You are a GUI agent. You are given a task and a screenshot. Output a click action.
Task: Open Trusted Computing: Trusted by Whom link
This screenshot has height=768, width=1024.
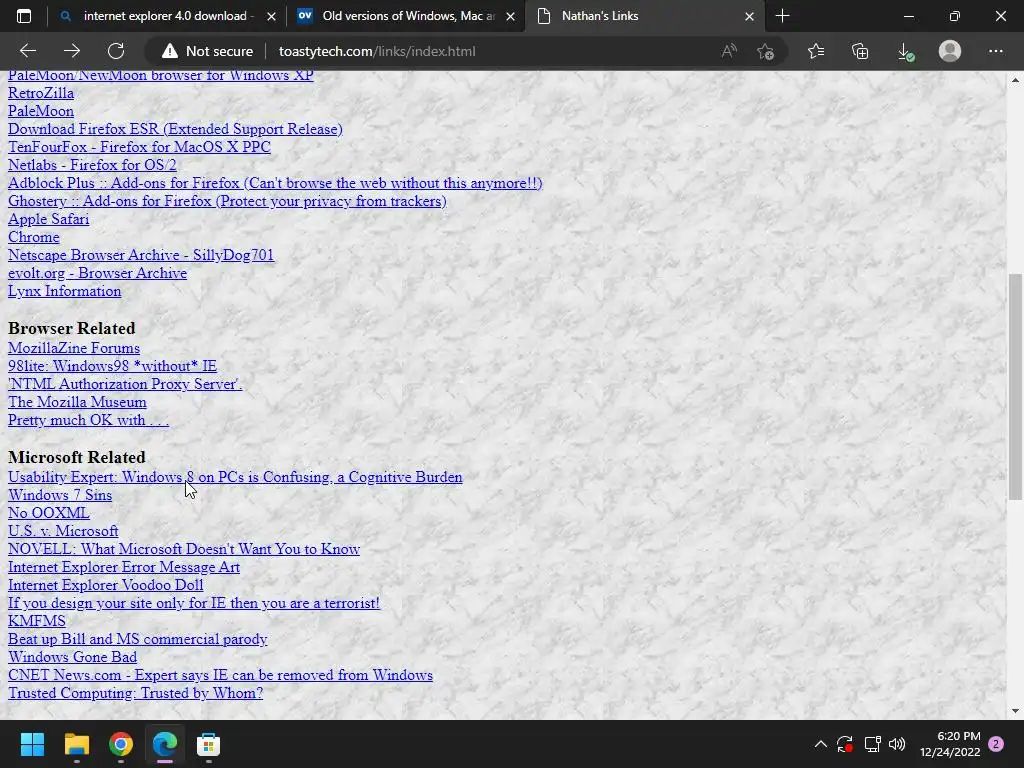[x=135, y=694]
